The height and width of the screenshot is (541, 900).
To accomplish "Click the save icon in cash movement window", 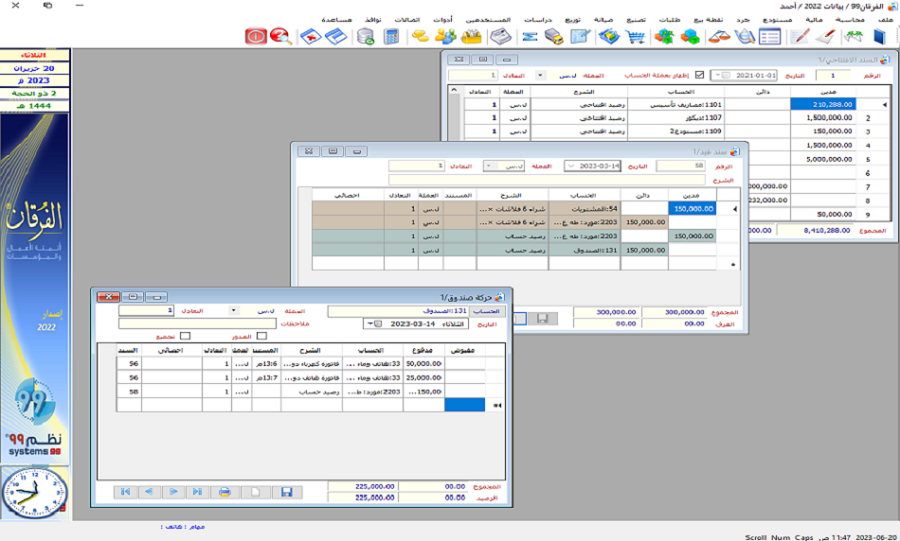I will pos(286,492).
